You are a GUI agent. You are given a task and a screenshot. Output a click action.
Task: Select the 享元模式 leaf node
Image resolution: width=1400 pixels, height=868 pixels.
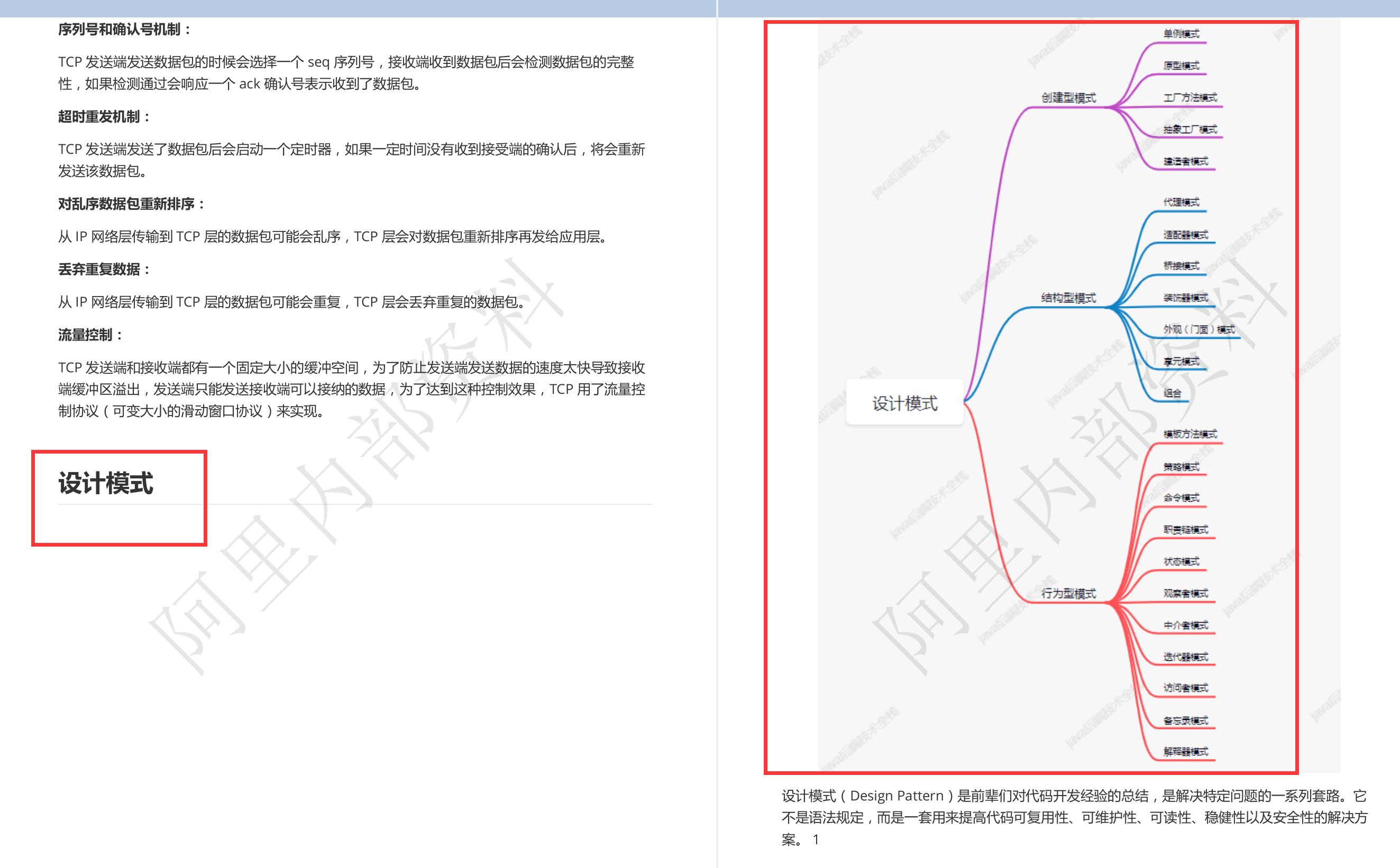coord(1181,361)
